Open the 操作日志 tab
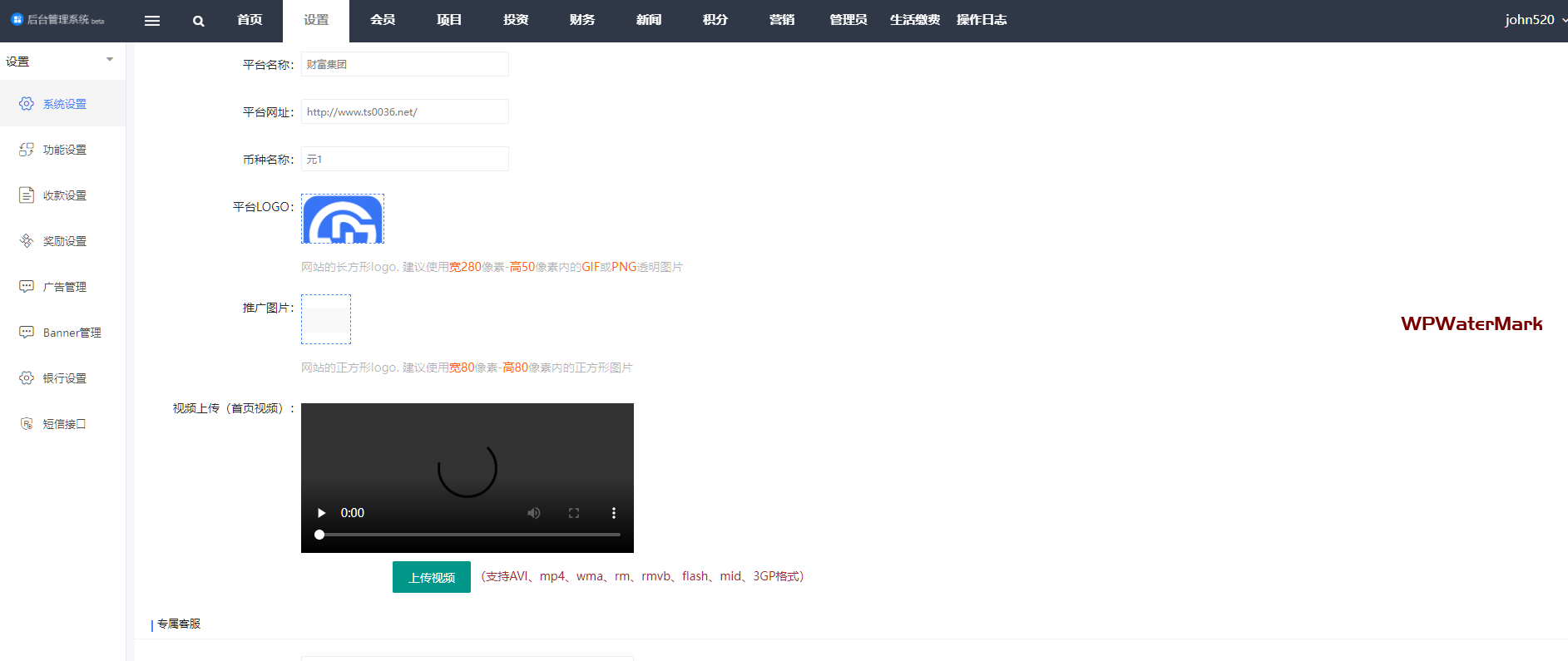This screenshot has height=661, width=1568. point(982,20)
